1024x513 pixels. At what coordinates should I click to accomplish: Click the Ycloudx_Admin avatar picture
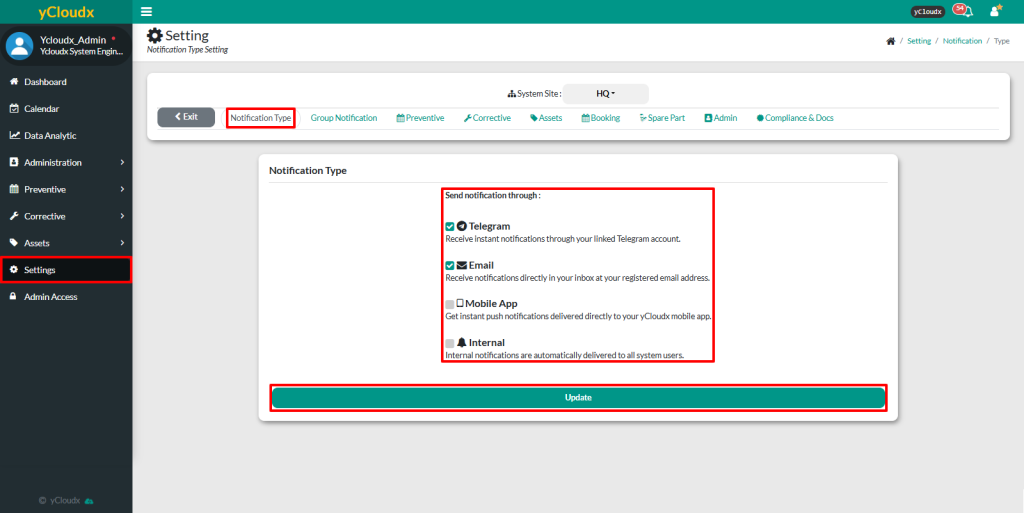pos(20,46)
